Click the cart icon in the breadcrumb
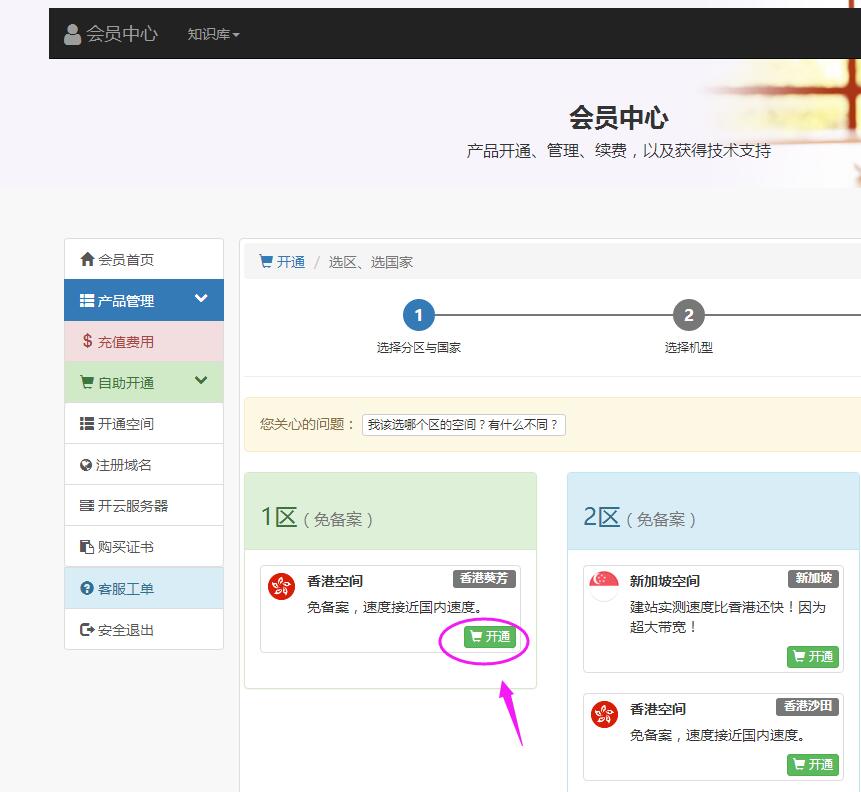Image resolution: width=861 pixels, height=792 pixels. point(266,261)
